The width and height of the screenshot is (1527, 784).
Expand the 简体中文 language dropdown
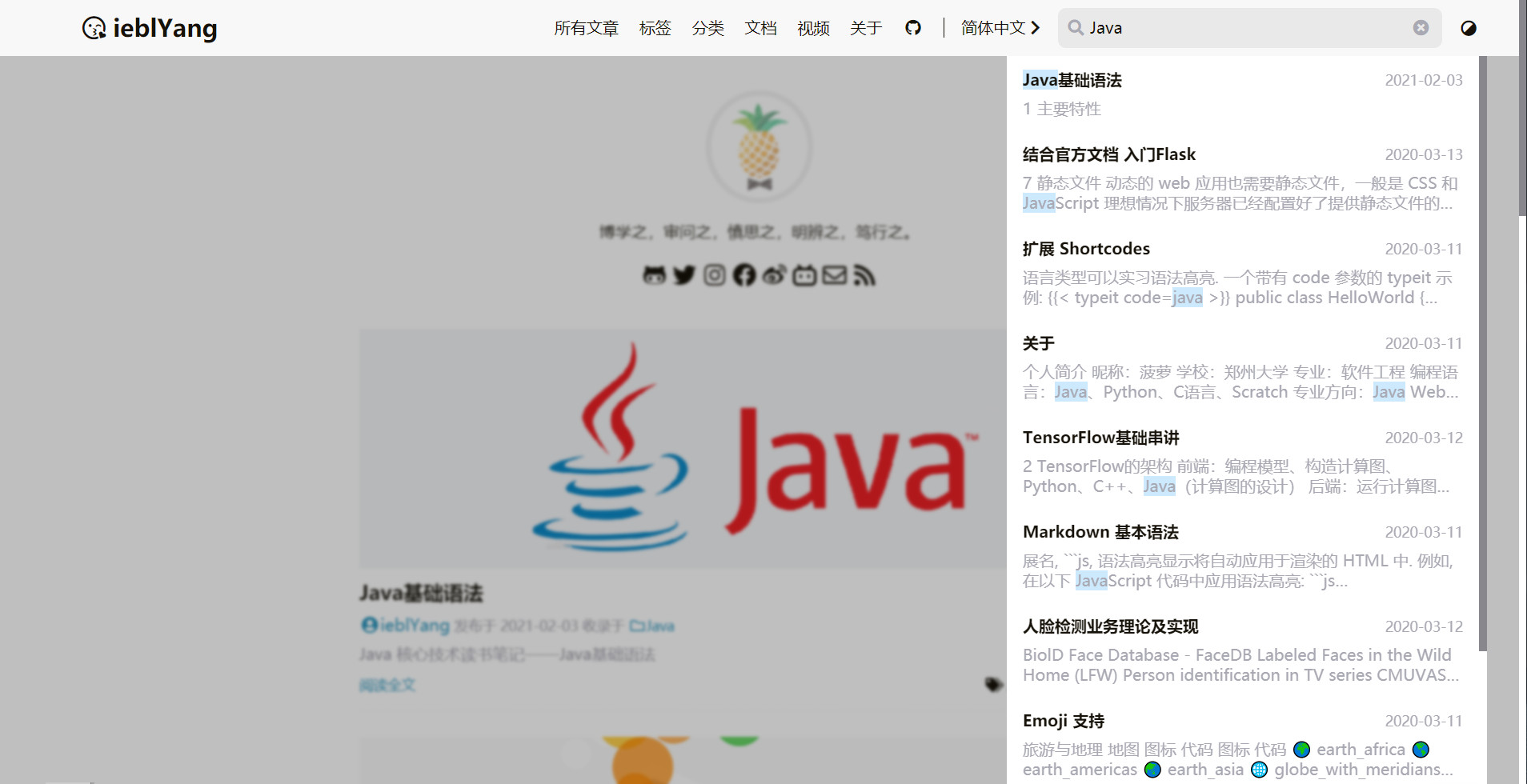[x=1000, y=28]
